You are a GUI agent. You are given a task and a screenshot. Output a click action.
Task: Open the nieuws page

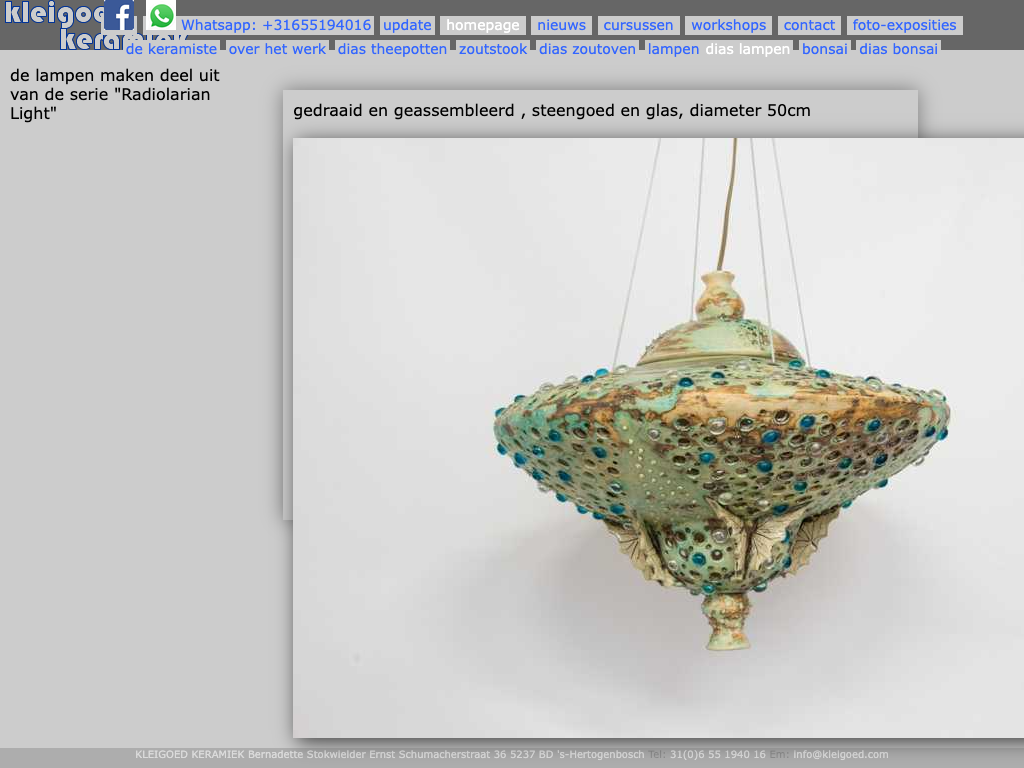[x=561, y=25]
